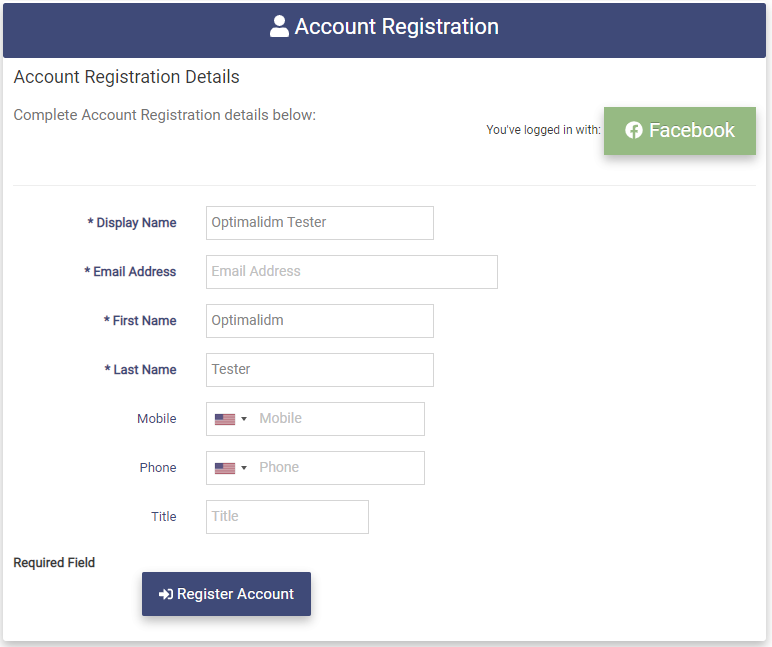This screenshot has height=647, width=772.
Task: Click the Mobile number text input
Action: coord(337,419)
